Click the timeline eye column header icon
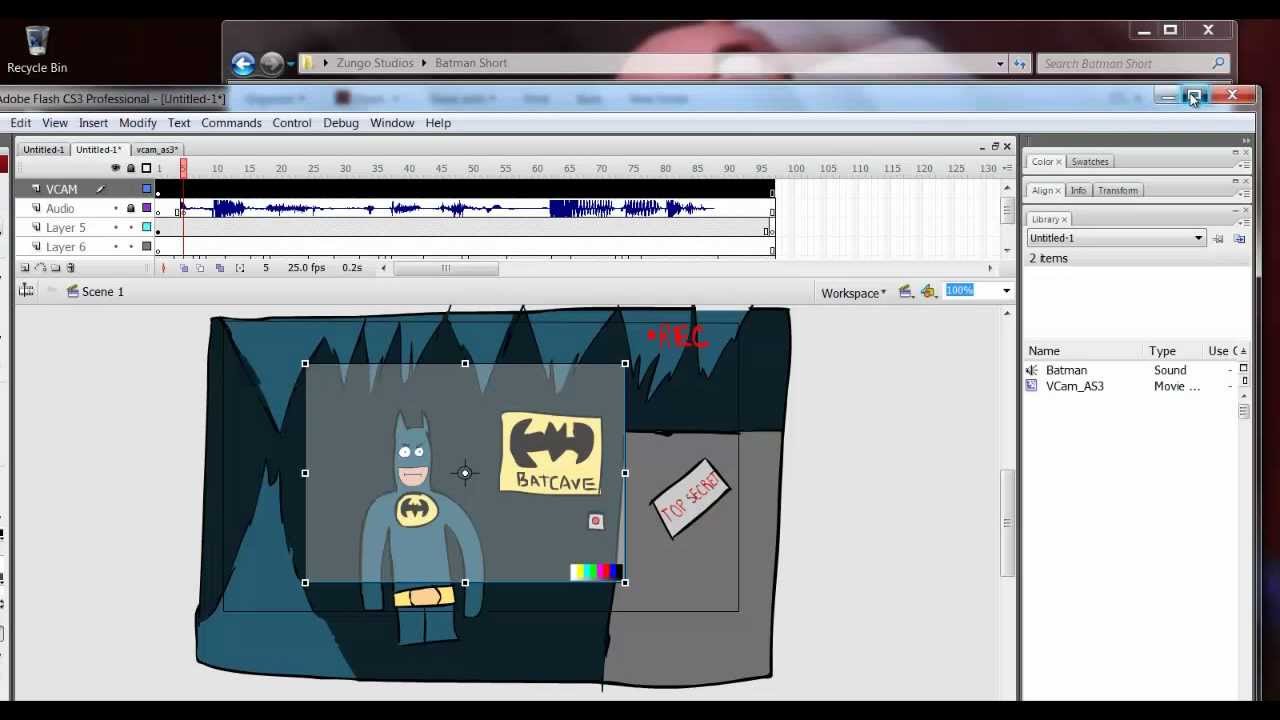This screenshot has height=720, width=1280. [x=116, y=168]
